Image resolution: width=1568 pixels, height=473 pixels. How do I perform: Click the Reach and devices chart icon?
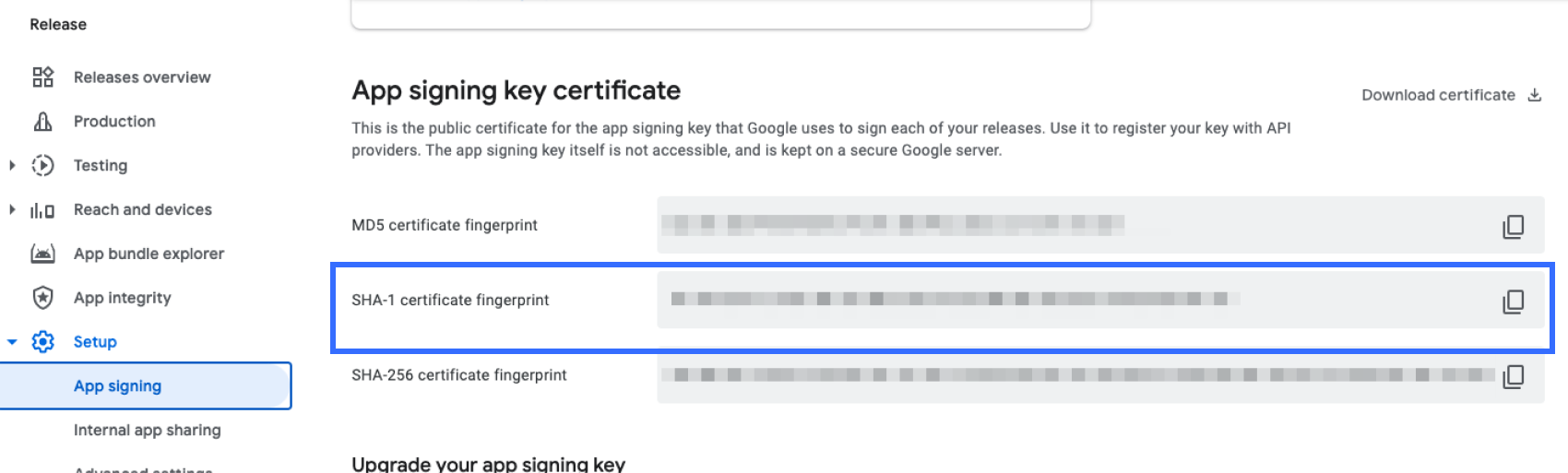click(x=42, y=210)
